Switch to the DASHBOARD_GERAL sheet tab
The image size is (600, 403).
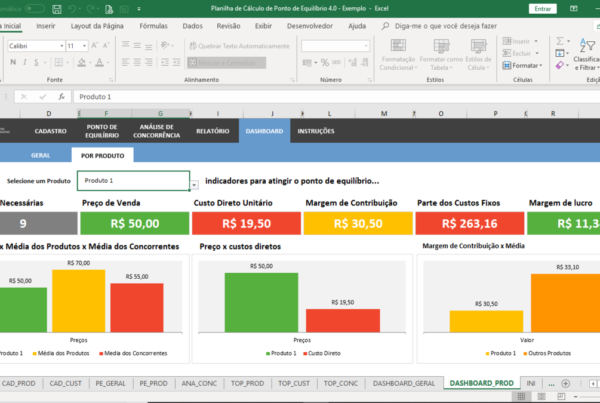(x=404, y=383)
